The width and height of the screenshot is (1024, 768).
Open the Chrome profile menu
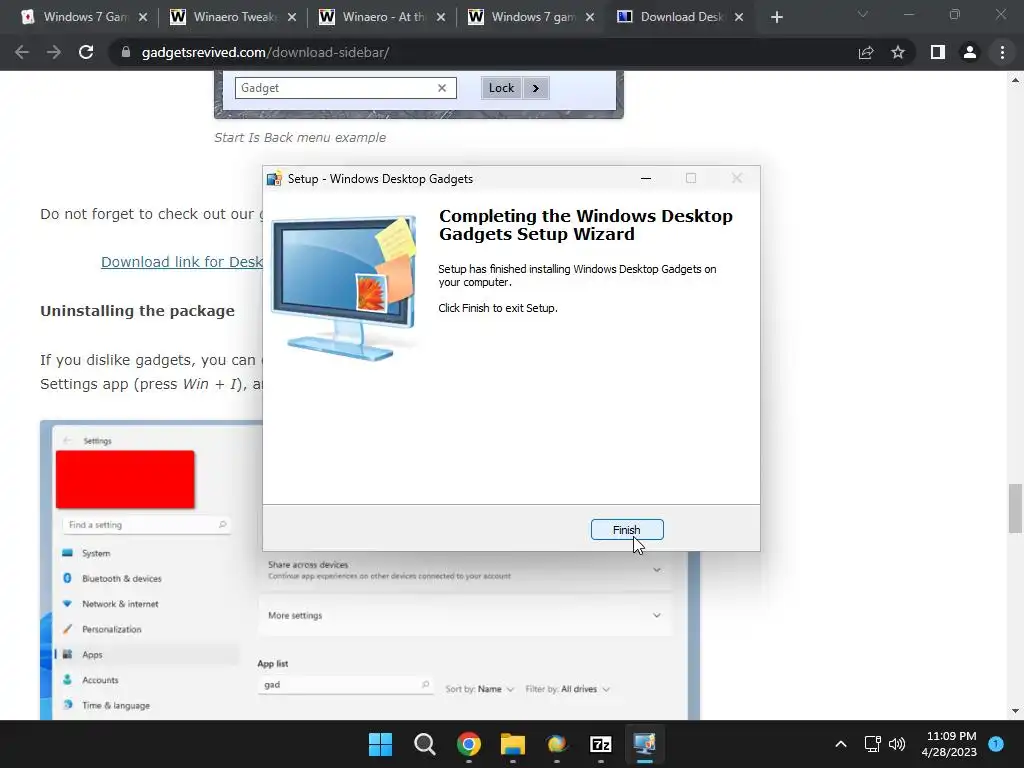970,52
